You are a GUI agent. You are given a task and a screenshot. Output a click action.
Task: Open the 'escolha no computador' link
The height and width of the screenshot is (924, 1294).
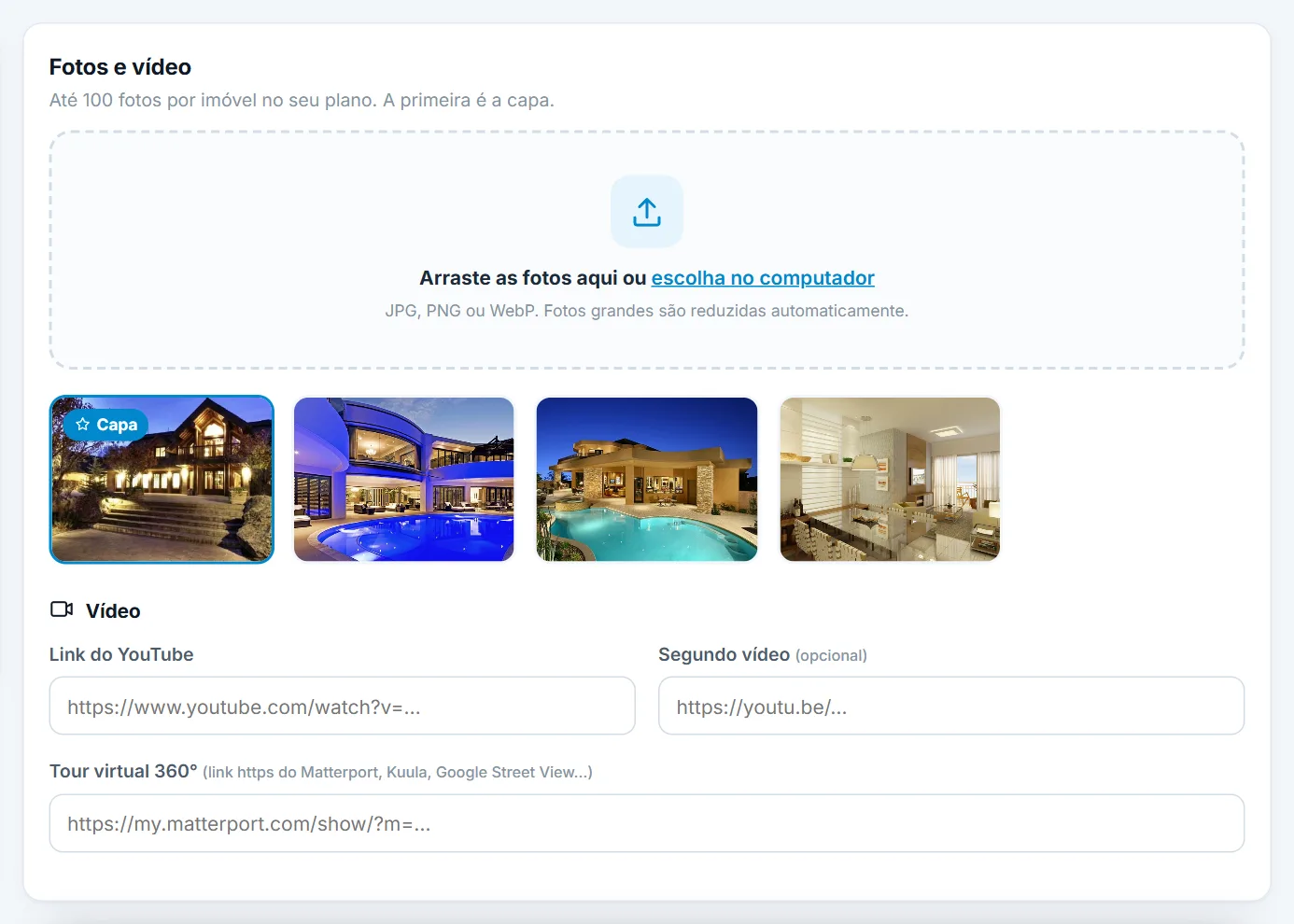coord(763,278)
